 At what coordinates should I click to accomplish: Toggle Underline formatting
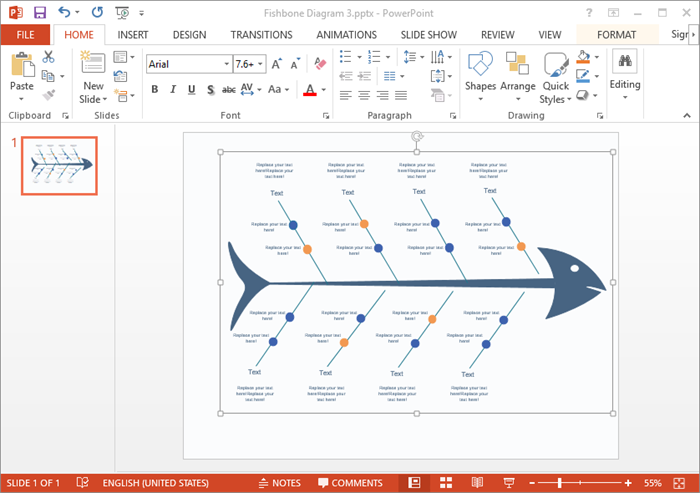coord(192,90)
